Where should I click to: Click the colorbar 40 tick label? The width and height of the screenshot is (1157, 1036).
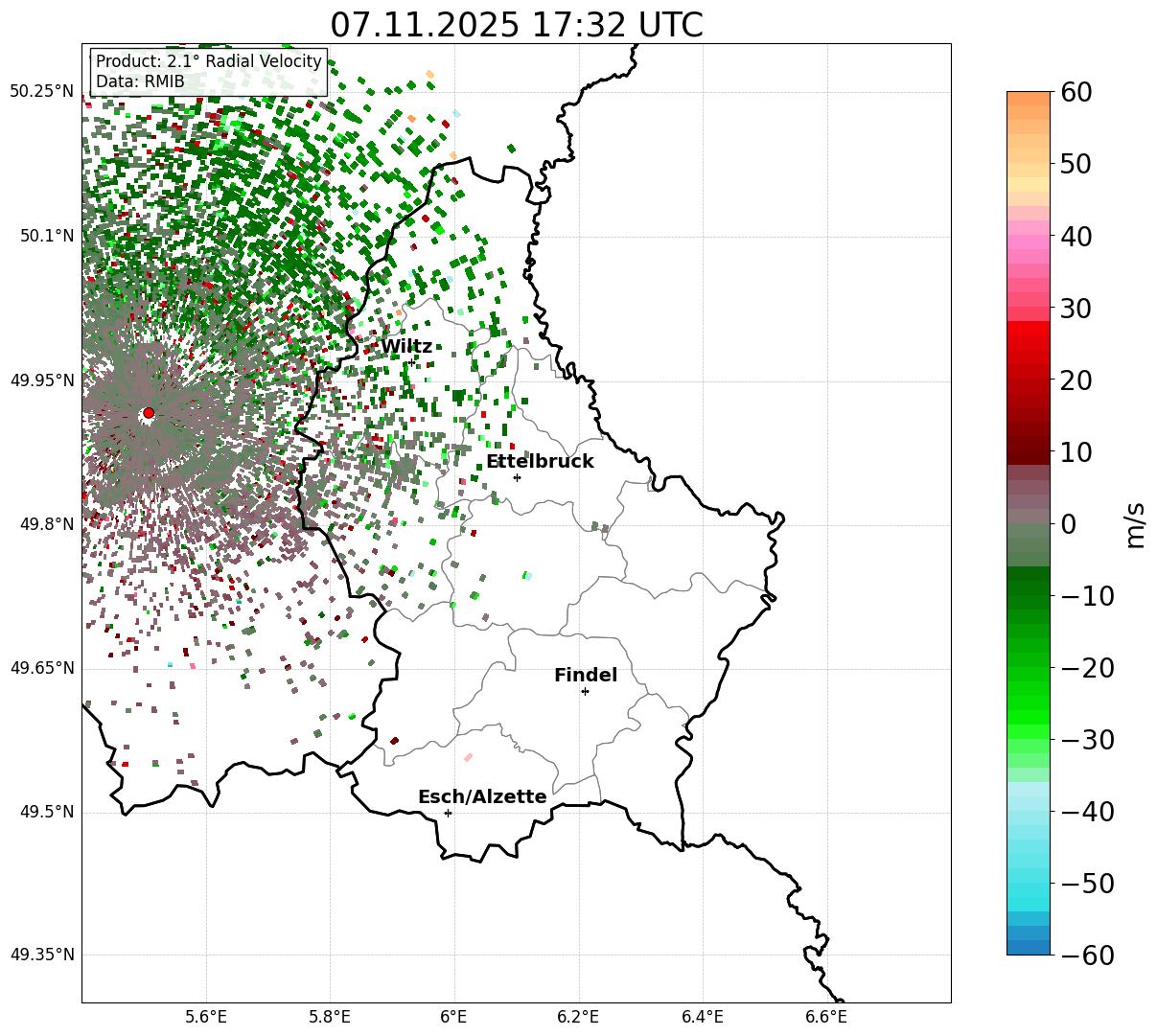[1075, 236]
